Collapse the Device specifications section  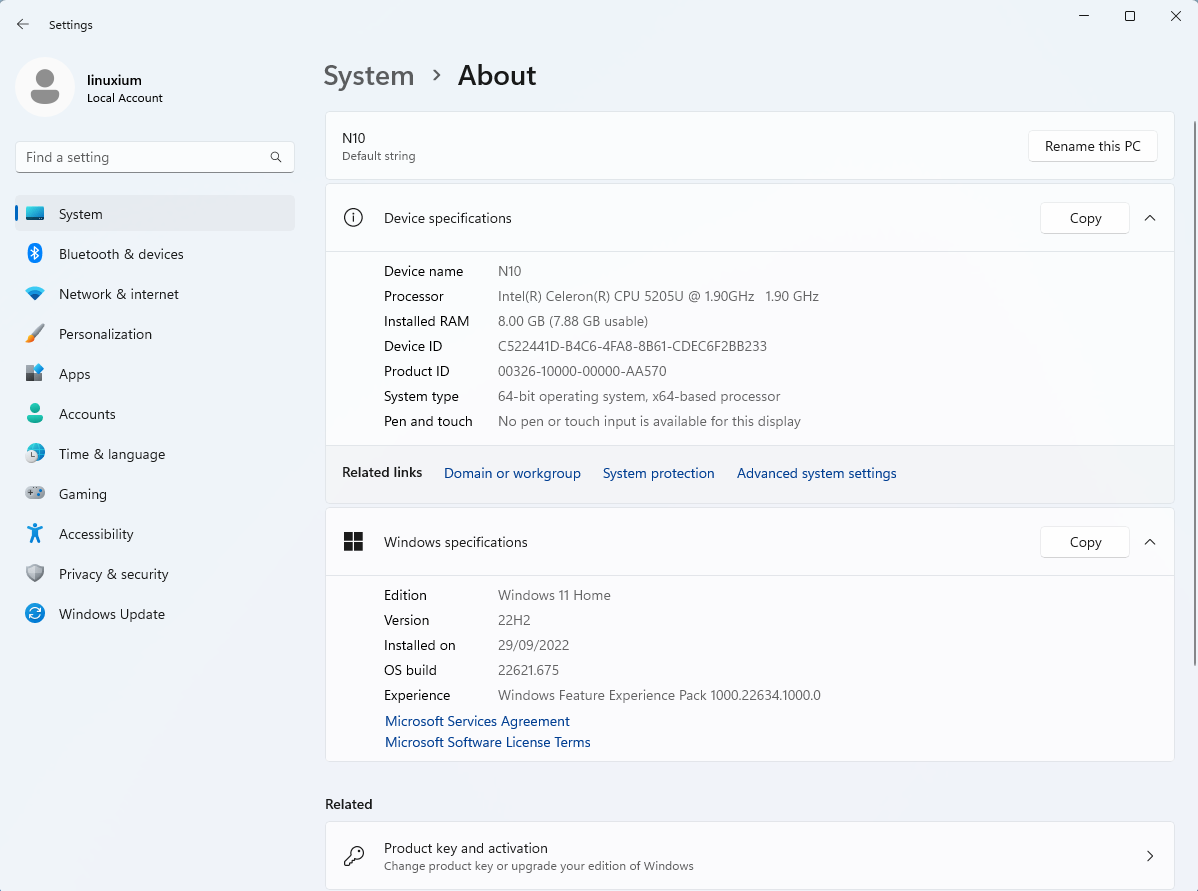coord(1150,218)
